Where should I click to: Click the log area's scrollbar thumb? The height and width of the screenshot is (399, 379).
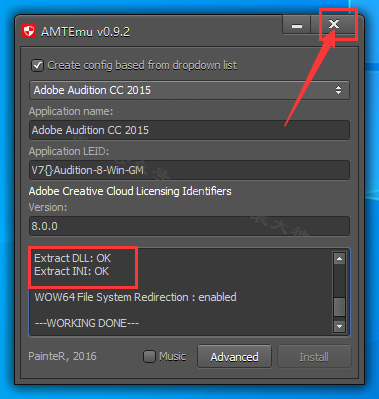point(339,306)
